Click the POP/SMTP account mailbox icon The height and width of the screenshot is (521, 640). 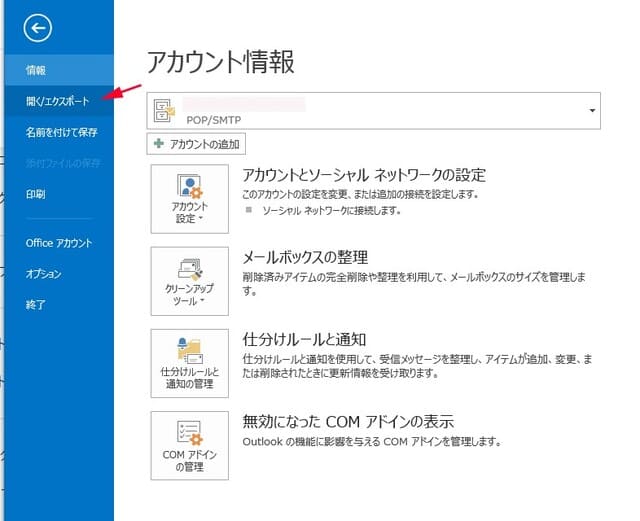(166, 112)
